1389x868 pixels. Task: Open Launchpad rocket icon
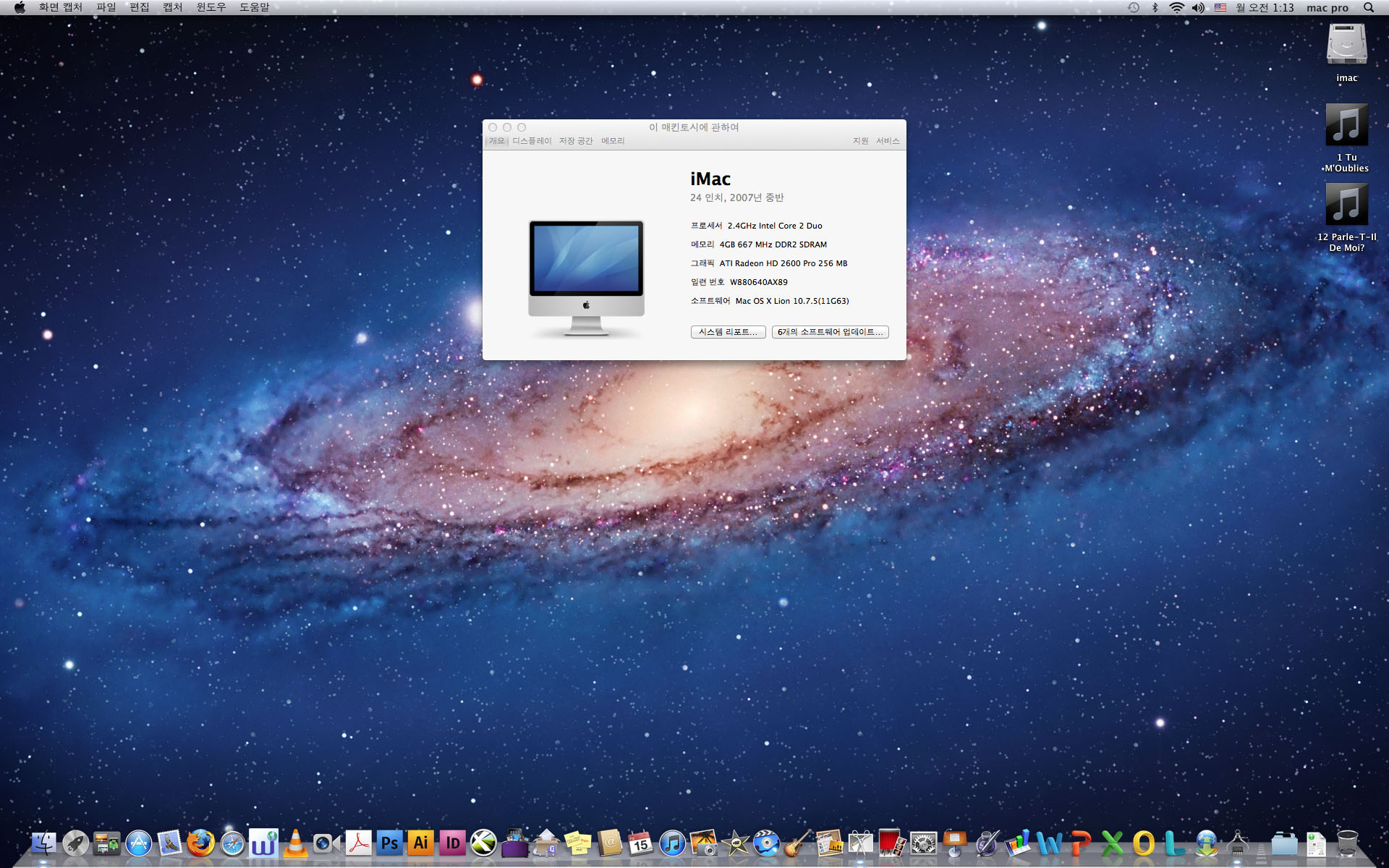point(75,843)
